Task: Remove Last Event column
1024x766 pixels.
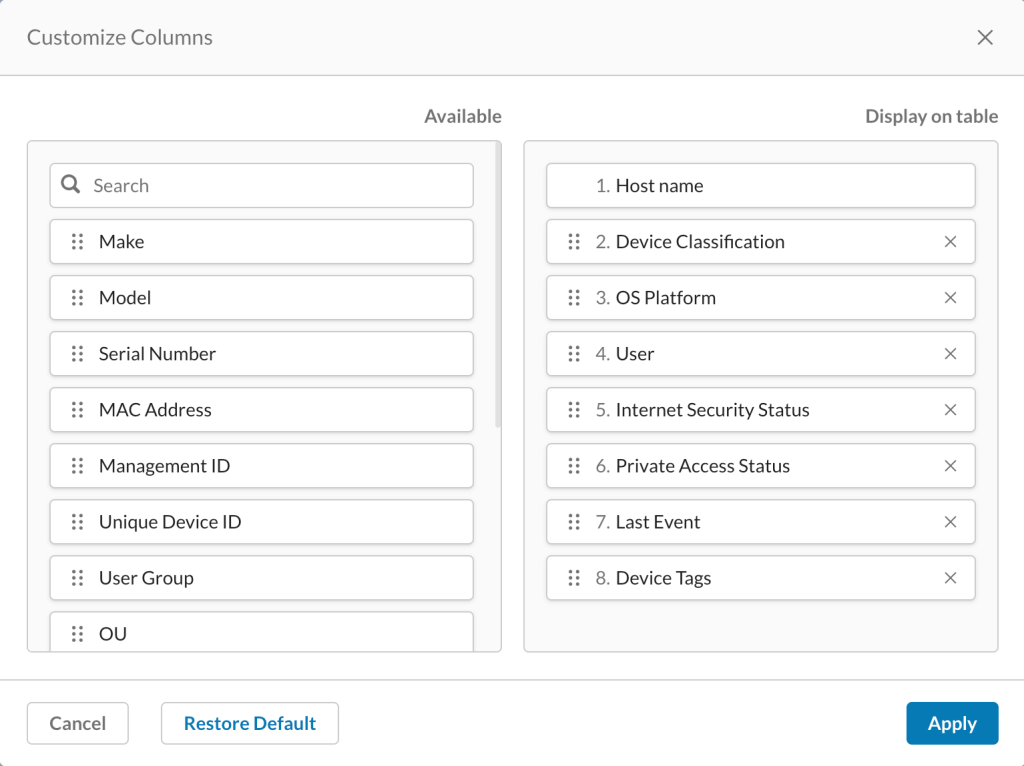Action: [x=950, y=522]
